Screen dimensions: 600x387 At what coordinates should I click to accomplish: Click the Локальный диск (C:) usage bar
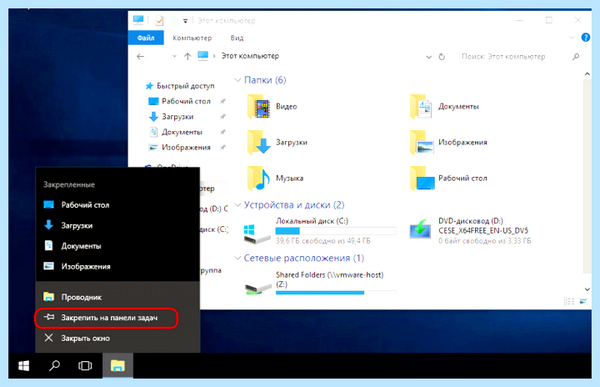[x=336, y=231]
